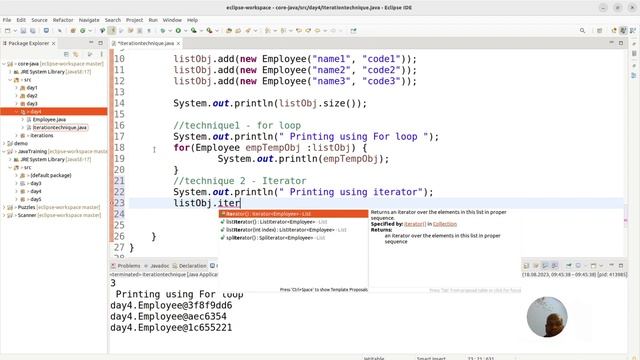Click the Save toolbar icon
Screen dimensions: 640x360
[23, 31]
